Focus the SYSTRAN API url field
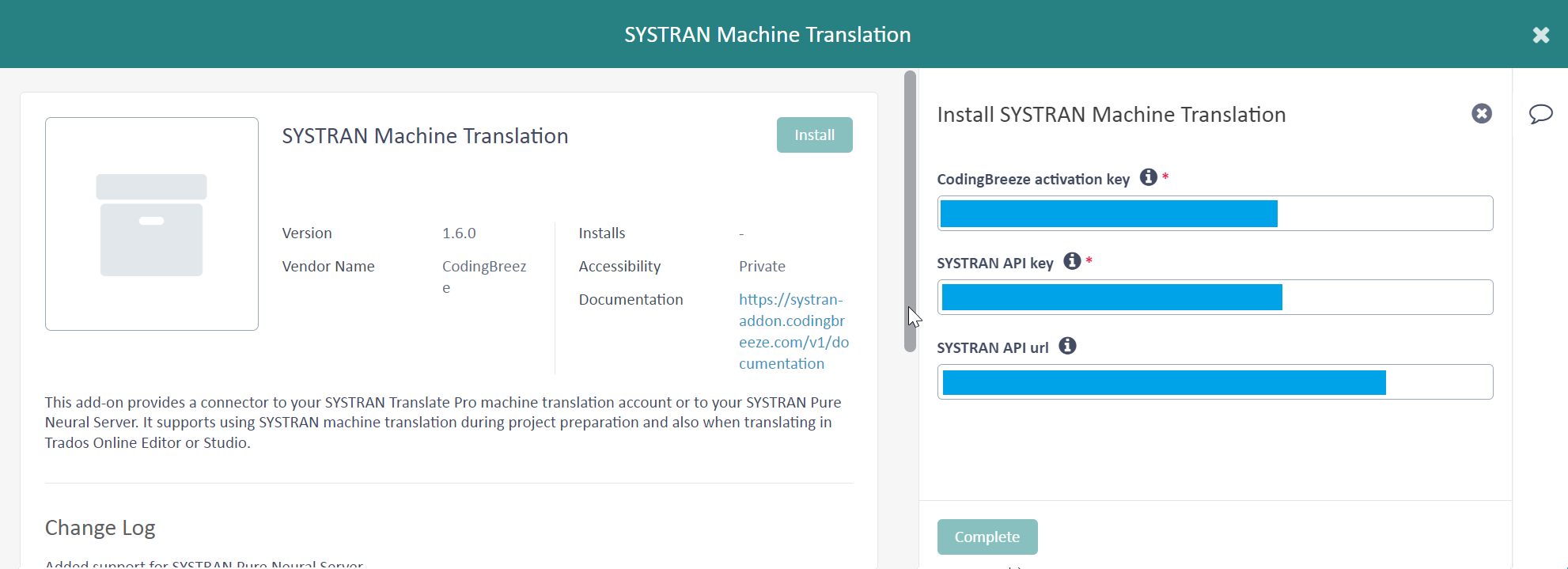 1215,382
